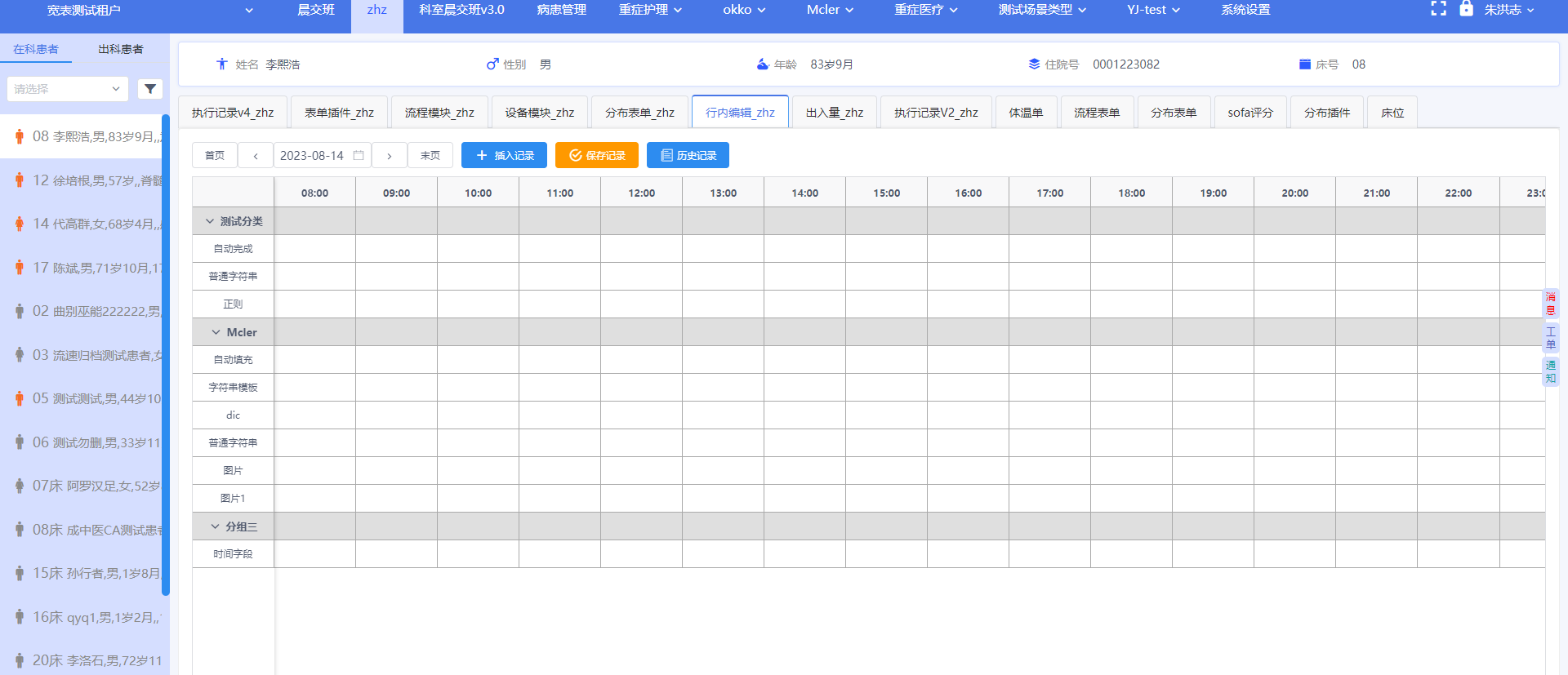
Task: Click the 字符串模板 row label
Action: pyautogui.click(x=233, y=388)
